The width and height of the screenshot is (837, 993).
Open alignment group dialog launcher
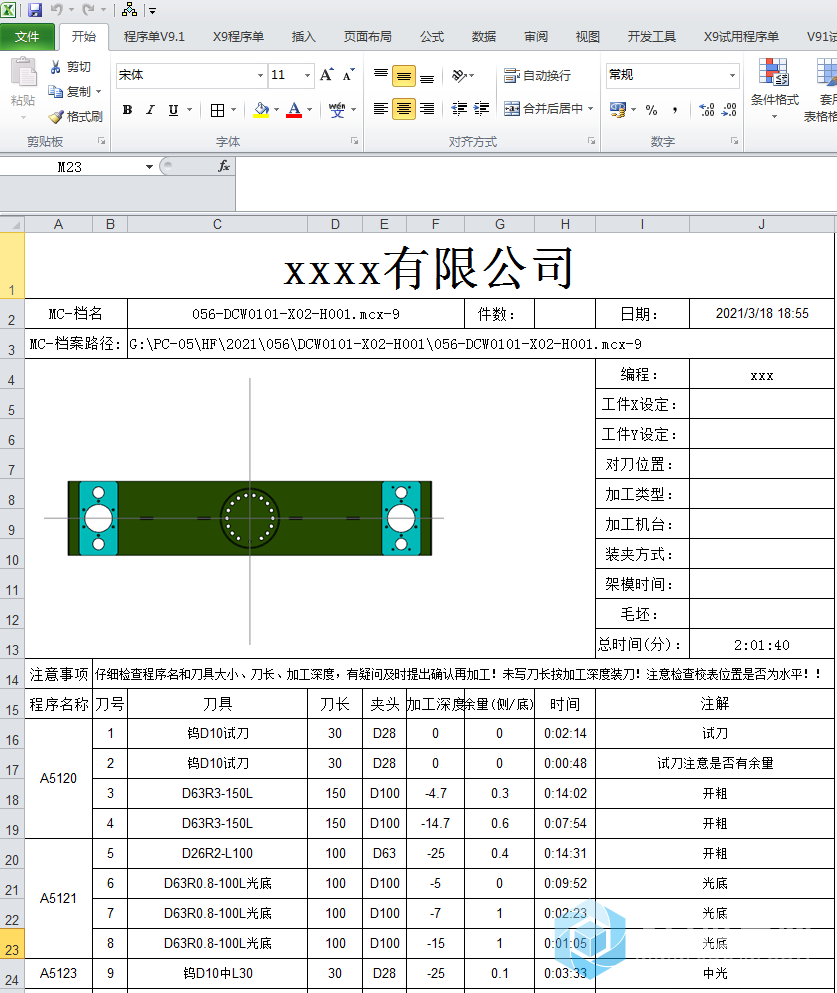[591, 141]
